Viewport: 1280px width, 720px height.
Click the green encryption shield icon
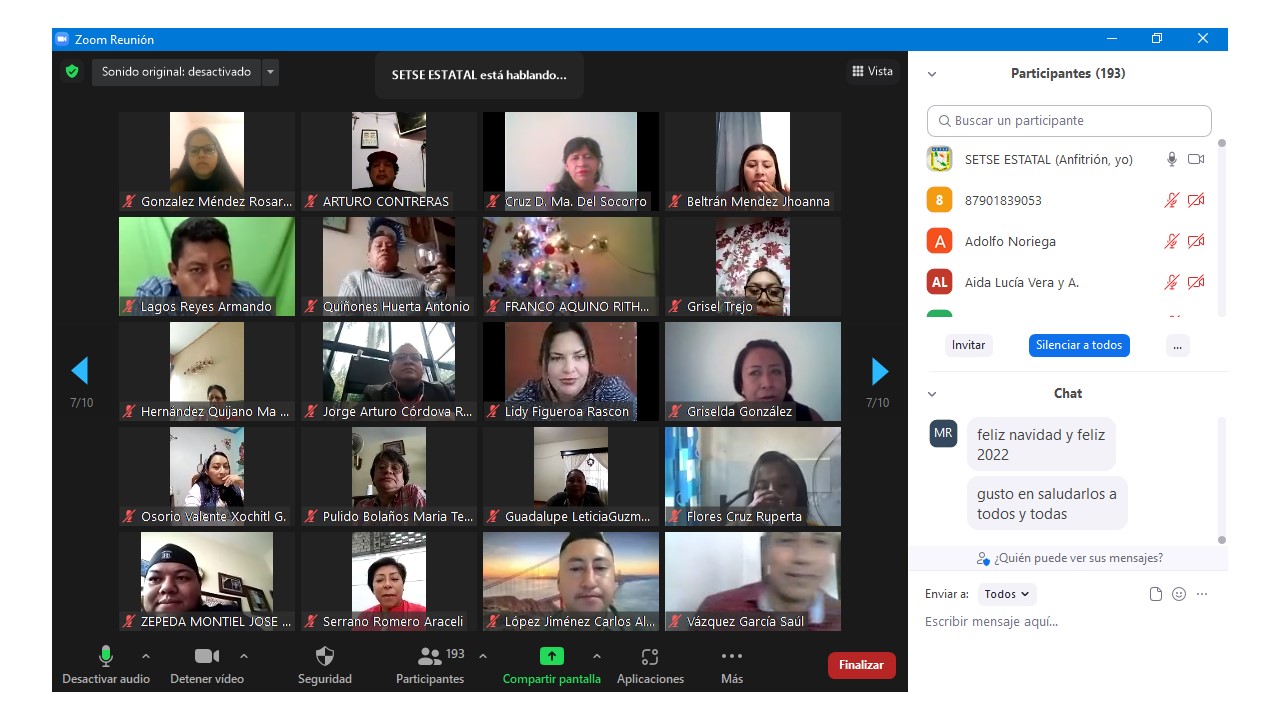(x=72, y=72)
